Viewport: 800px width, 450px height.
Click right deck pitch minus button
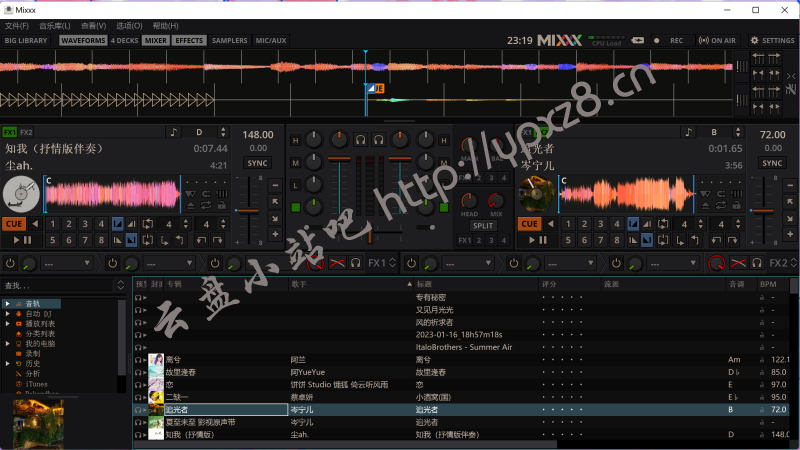coord(790,185)
